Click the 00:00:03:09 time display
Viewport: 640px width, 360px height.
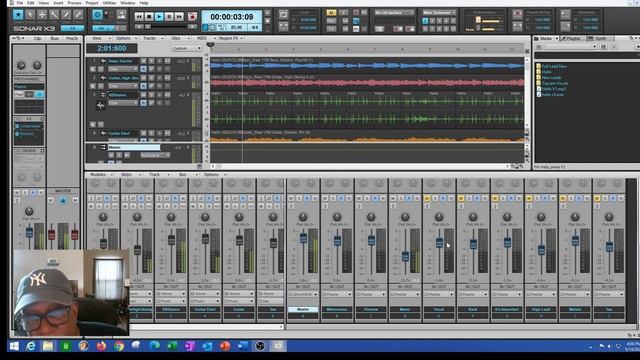(232, 17)
